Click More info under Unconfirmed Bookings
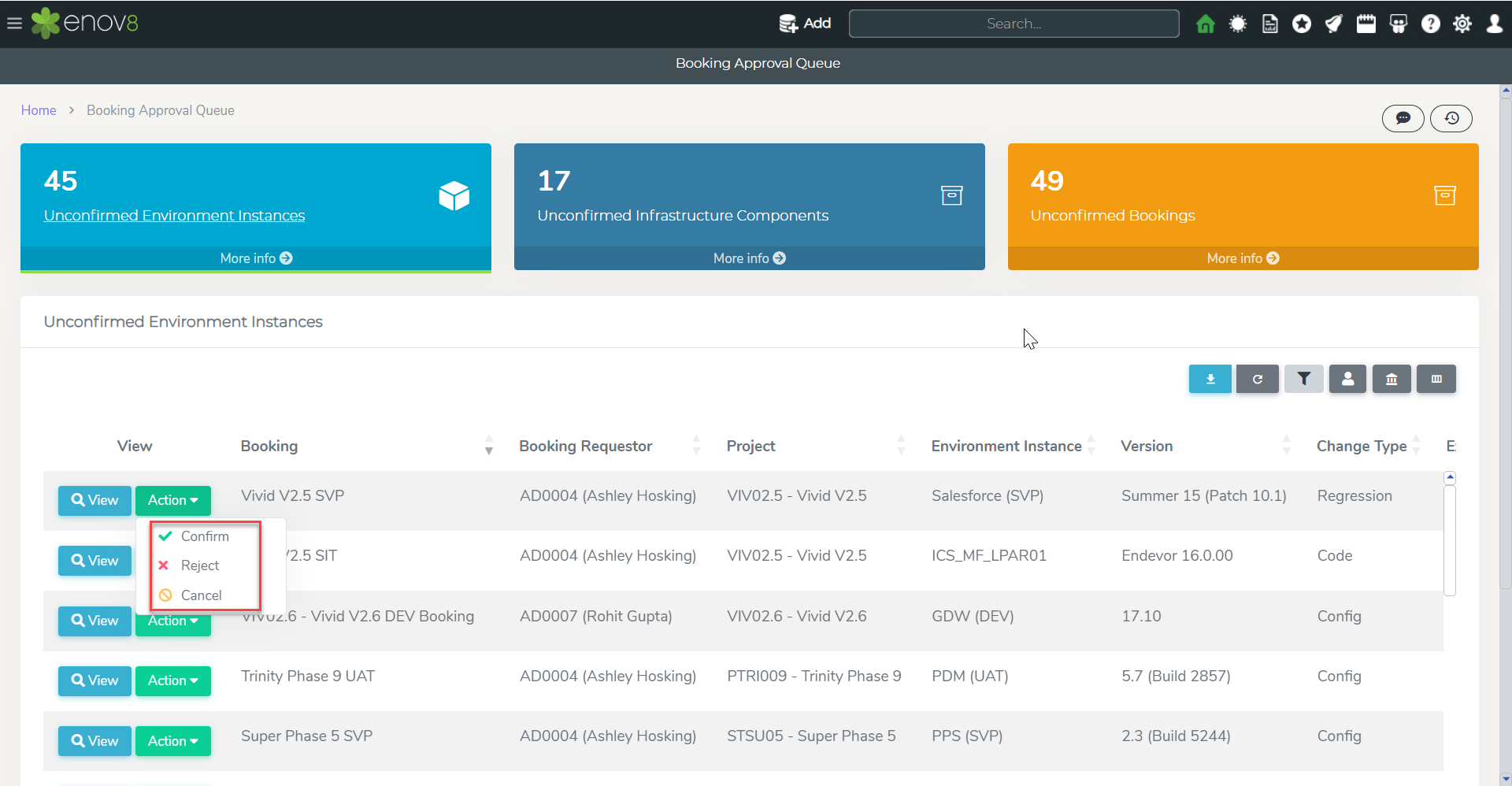This screenshot has width=1512, height=786. tap(1243, 258)
